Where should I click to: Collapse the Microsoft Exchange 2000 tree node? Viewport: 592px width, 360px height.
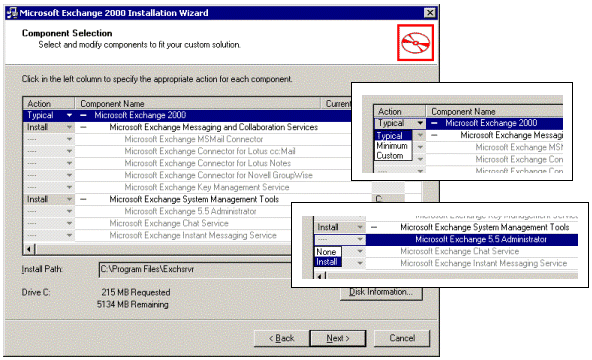(83, 115)
